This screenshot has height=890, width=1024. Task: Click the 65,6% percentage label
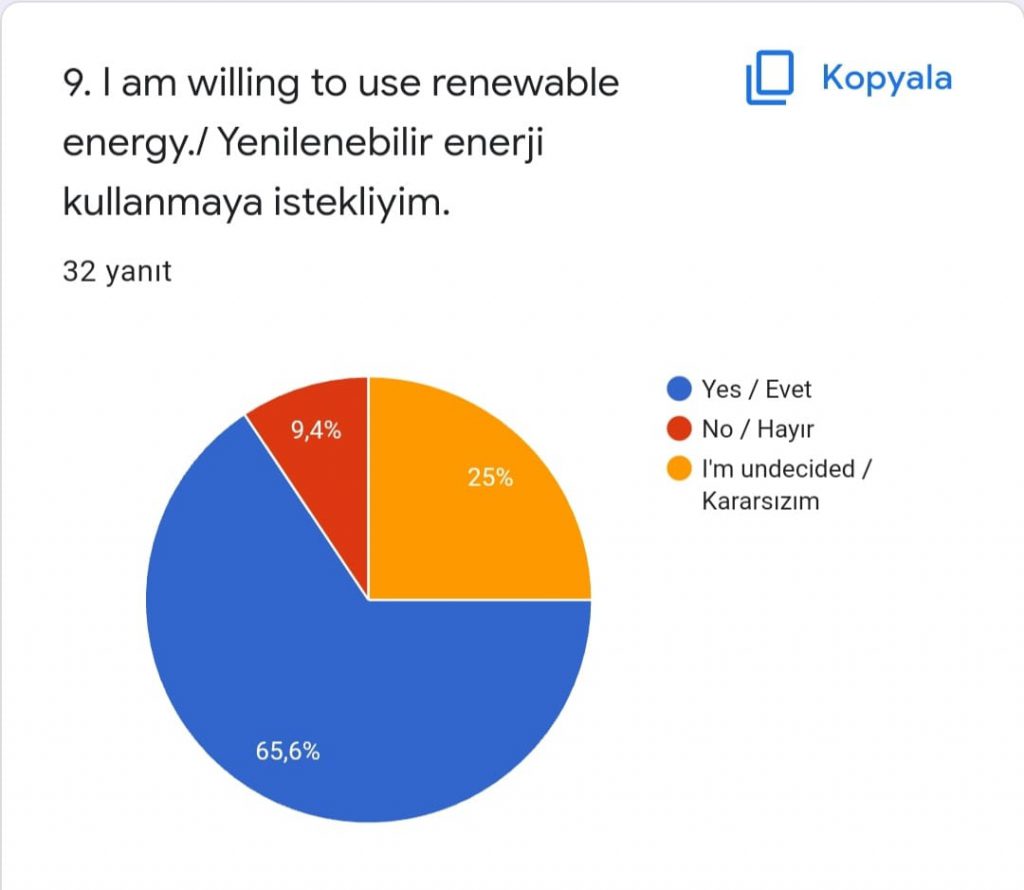click(x=288, y=753)
